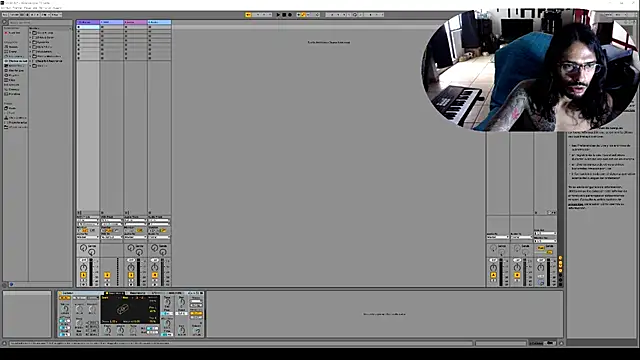Focus the browser search field

pos(40,22)
